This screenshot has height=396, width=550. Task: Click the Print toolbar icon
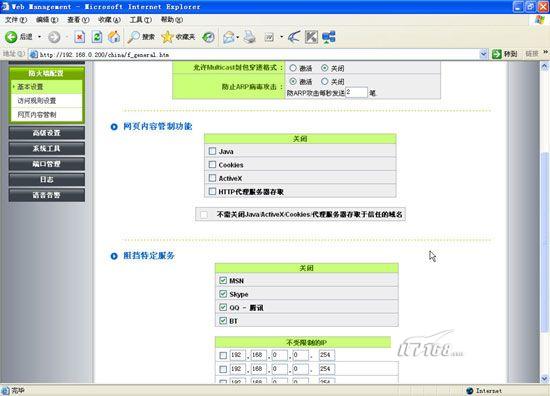[250, 37]
